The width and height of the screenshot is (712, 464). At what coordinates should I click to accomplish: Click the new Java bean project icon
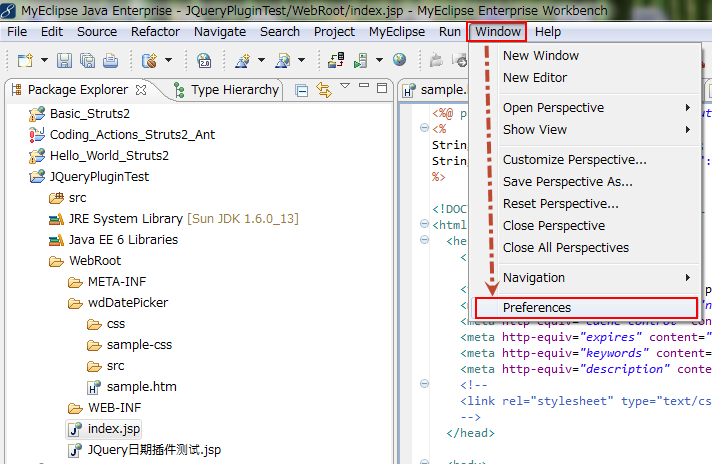(149, 60)
